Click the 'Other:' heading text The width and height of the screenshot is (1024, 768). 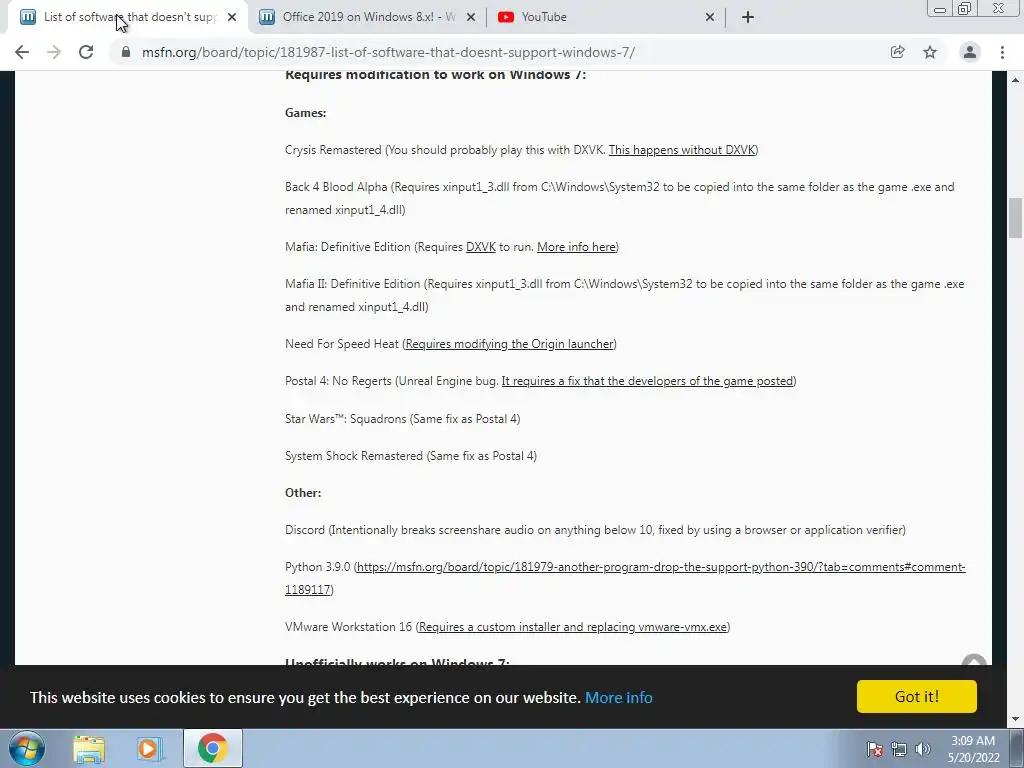pos(303,493)
